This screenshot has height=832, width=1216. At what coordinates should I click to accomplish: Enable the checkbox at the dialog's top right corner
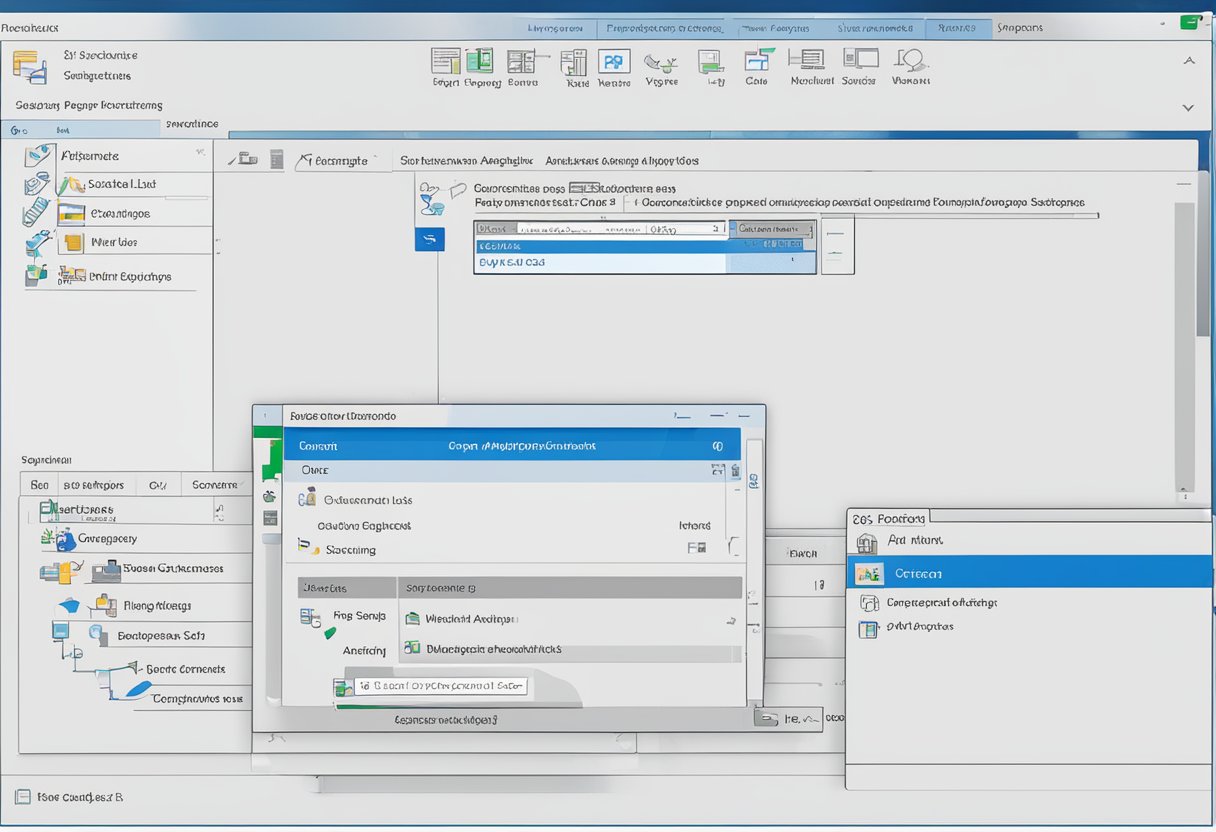click(x=718, y=445)
